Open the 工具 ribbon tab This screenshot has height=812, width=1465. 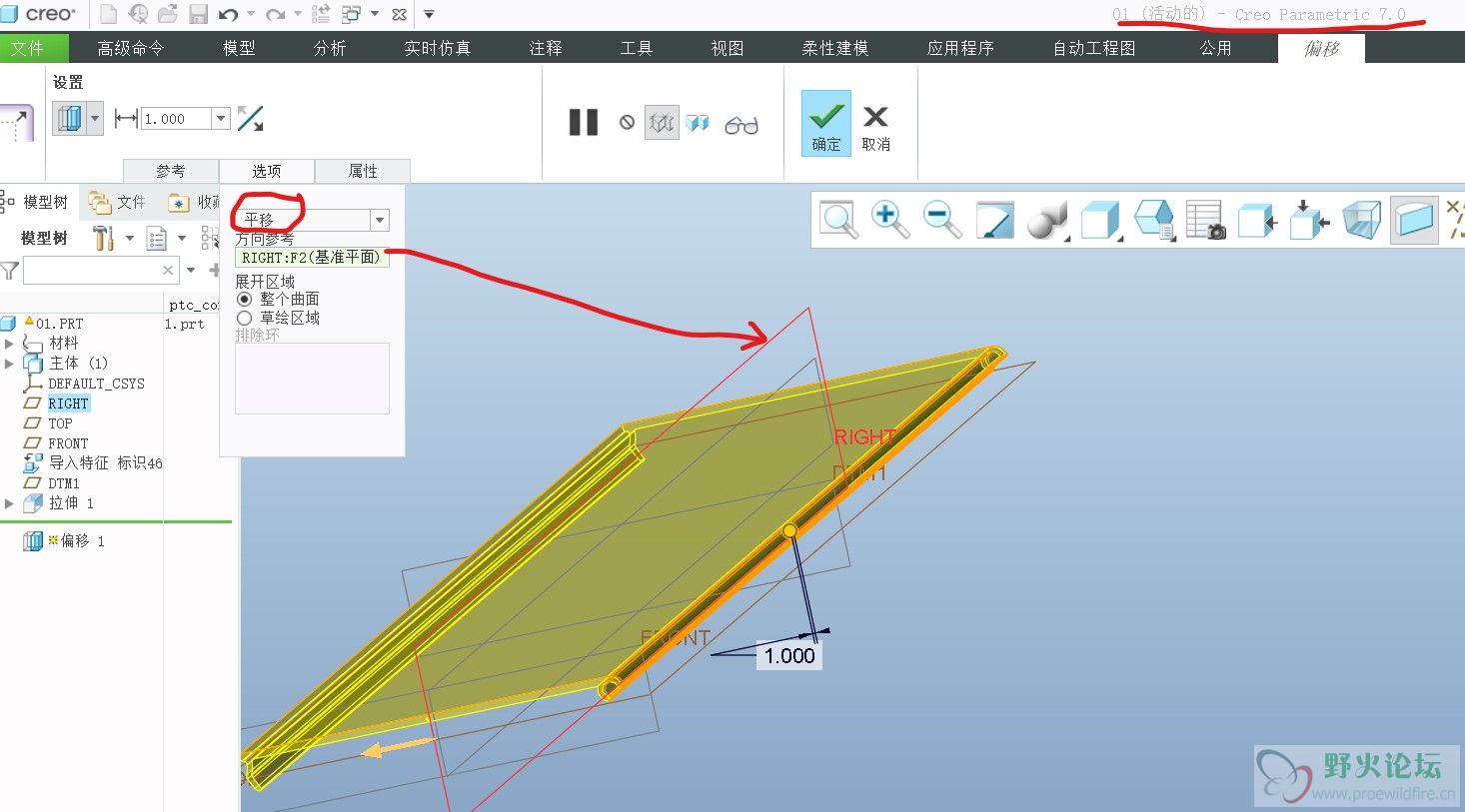pyautogui.click(x=637, y=48)
